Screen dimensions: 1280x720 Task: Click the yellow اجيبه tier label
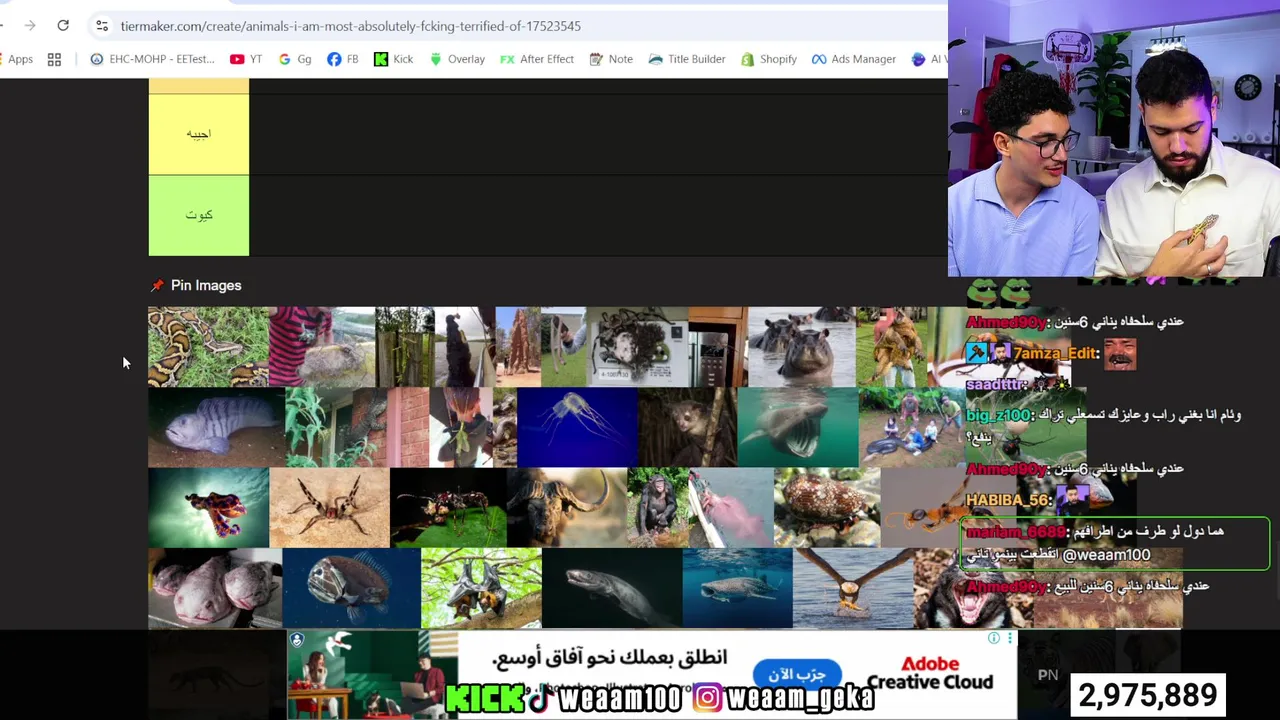click(199, 134)
